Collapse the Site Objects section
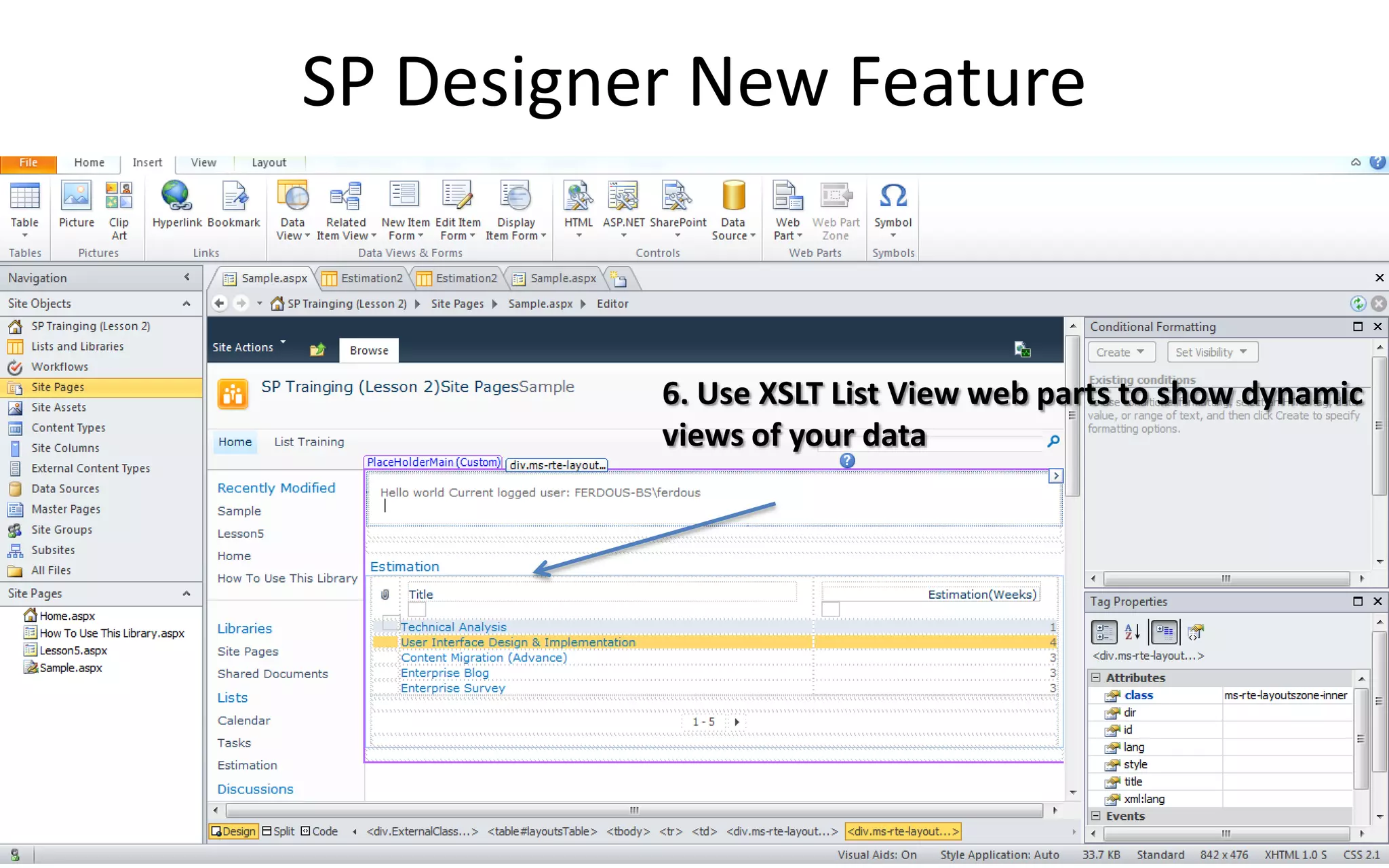The width and height of the screenshot is (1389, 868). (x=187, y=303)
